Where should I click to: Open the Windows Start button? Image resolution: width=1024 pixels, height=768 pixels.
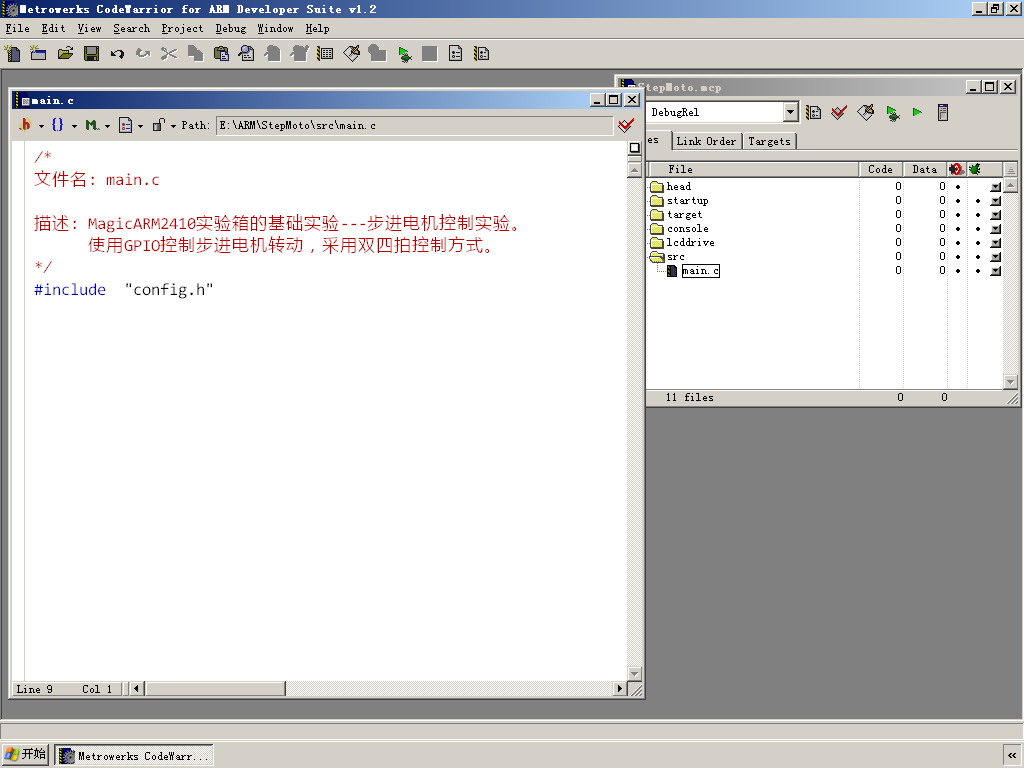point(25,754)
